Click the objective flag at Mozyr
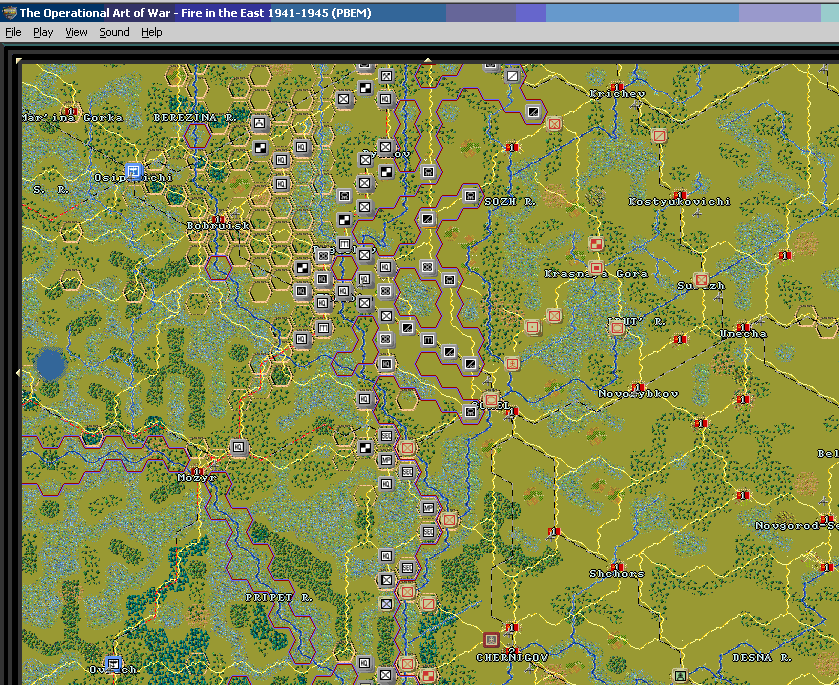The width and height of the screenshot is (839, 686). [x=197, y=471]
